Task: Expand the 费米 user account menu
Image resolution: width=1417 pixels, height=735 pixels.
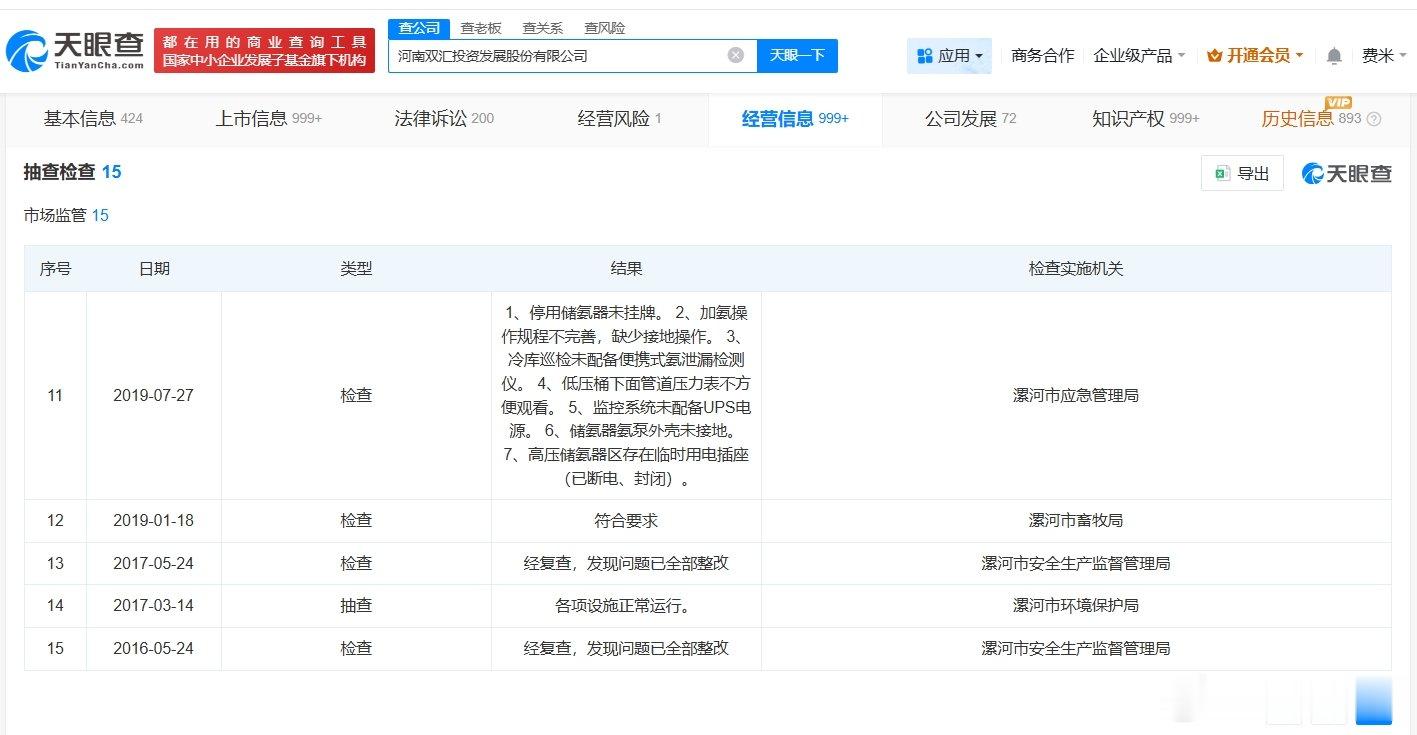Action: click(1384, 56)
